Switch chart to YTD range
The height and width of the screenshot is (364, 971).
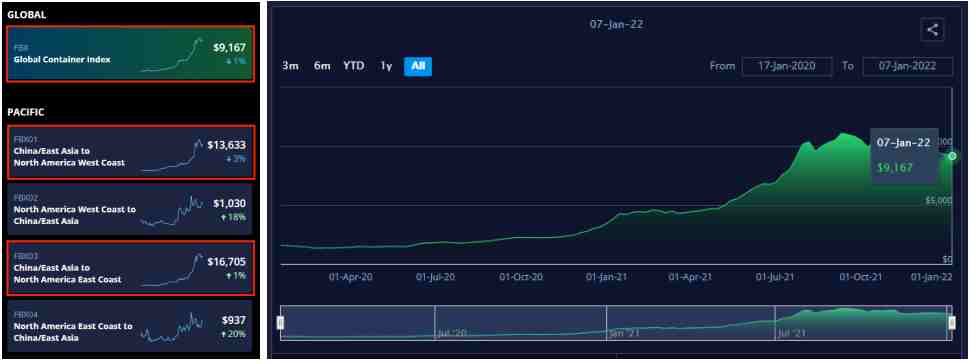tap(354, 66)
